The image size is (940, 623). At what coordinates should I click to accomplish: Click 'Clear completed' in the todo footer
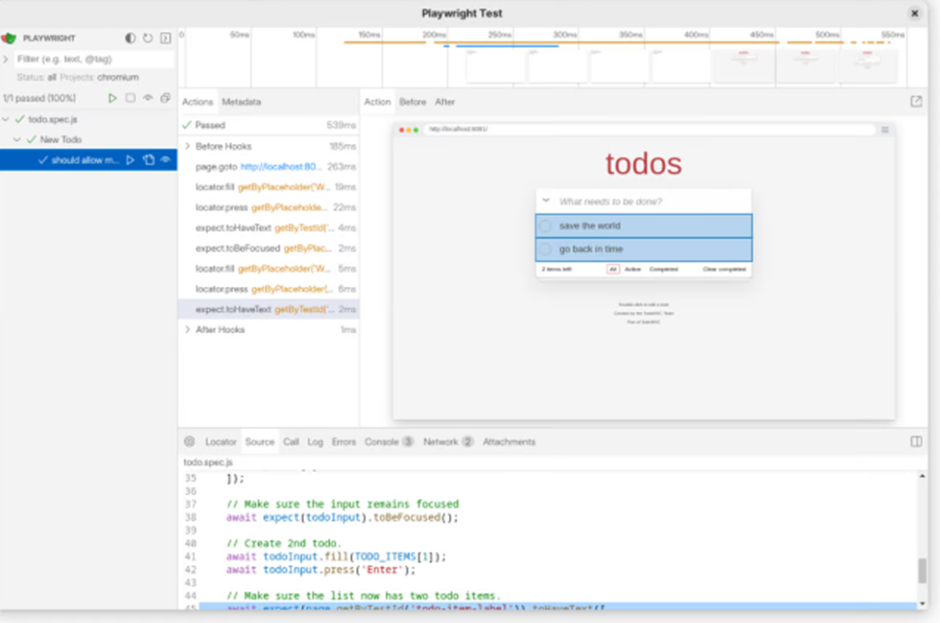click(724, 269)
